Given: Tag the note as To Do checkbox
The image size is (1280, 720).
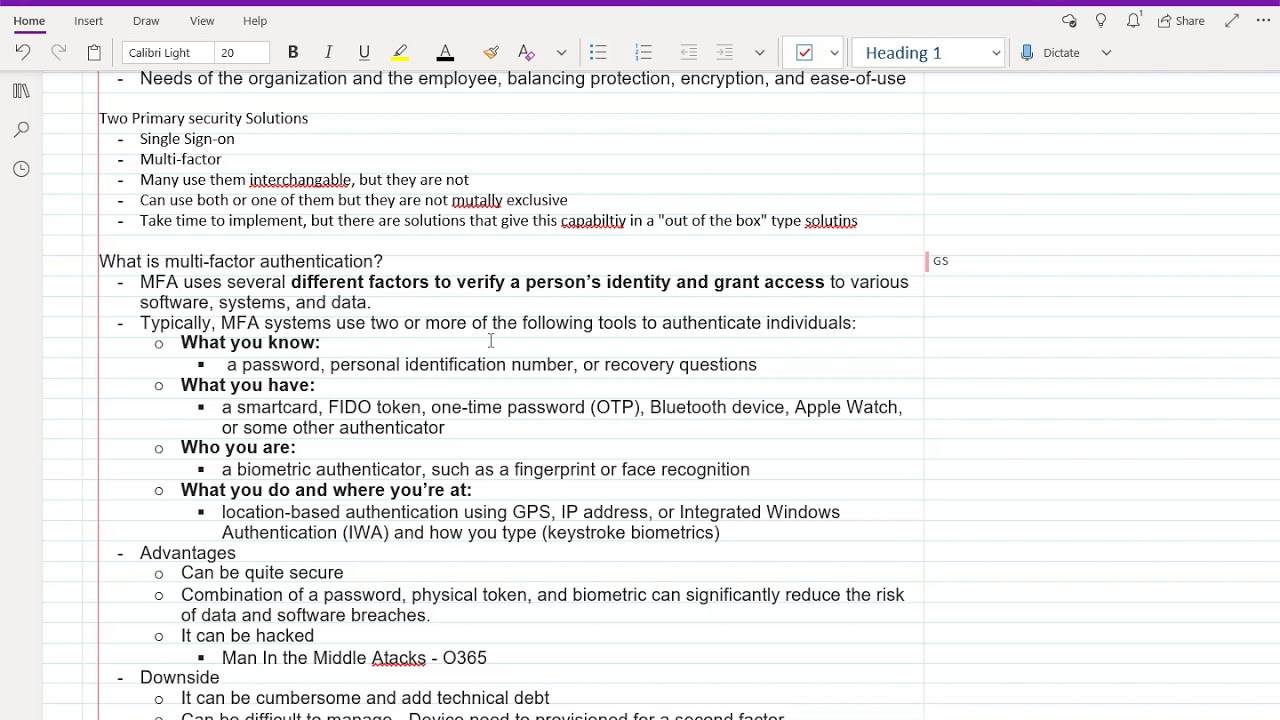Looking at the screenshot, I should pos(804,52).
